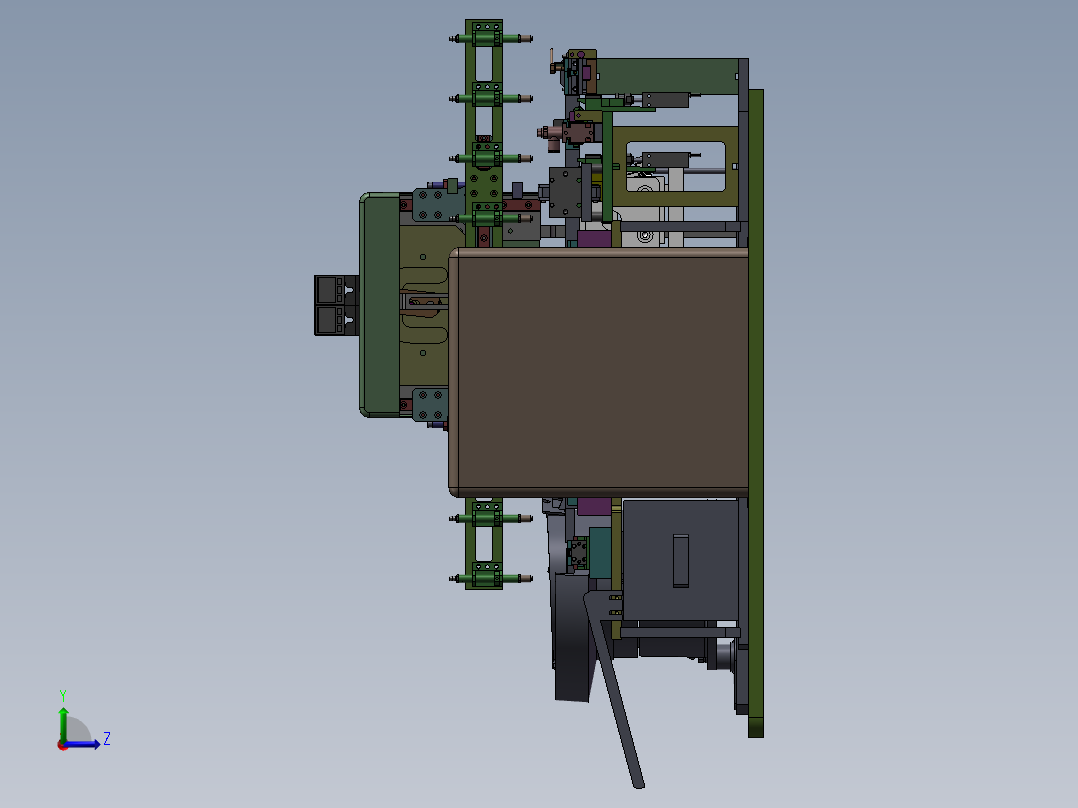
Task: Click the blue Z axis arrow of triad
Action: point(84,744)
